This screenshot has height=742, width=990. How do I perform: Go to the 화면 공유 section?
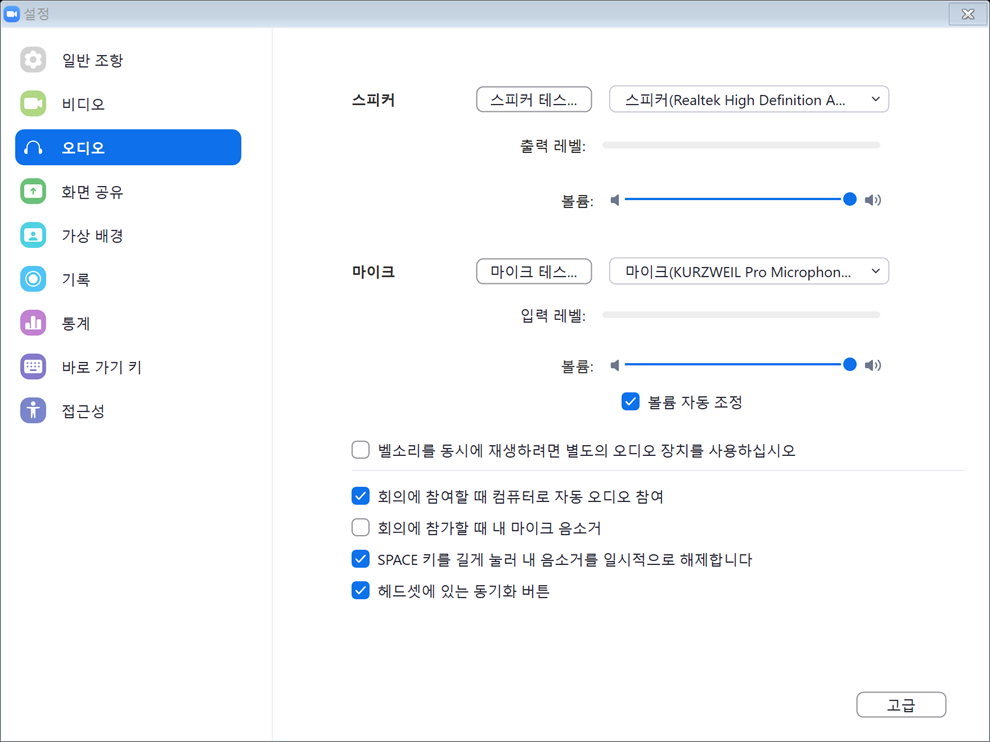coord(128,191)
